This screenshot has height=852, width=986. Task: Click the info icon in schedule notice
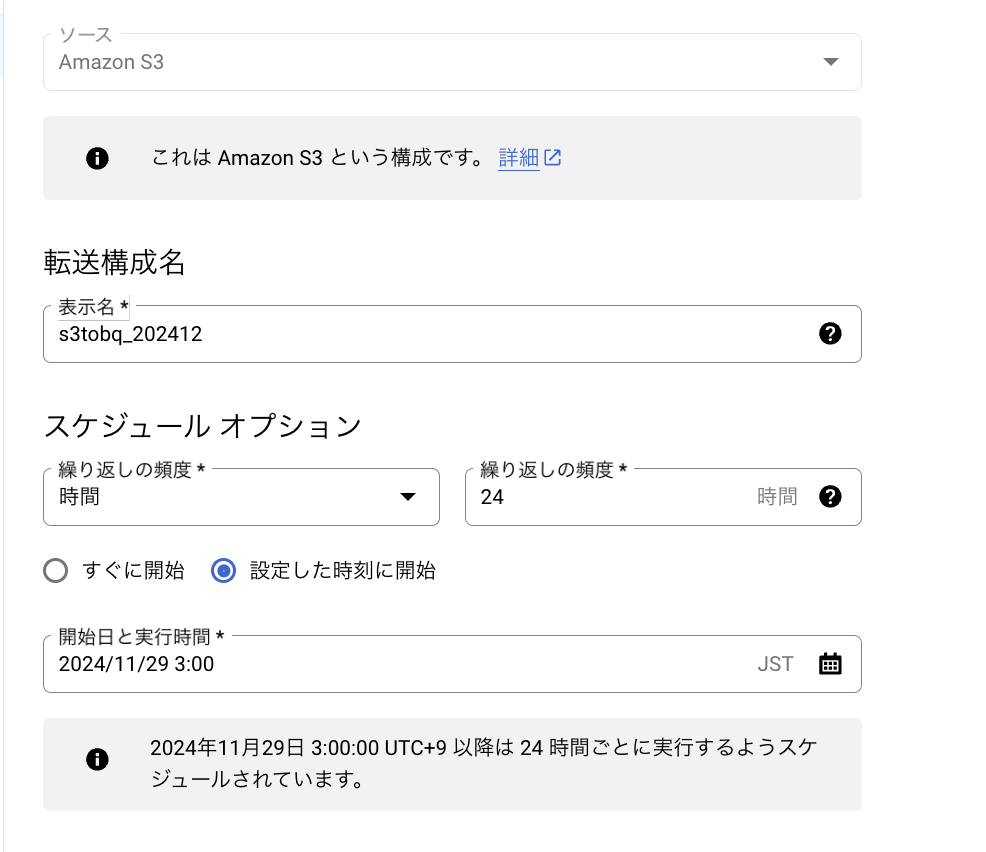coord(97,759)
